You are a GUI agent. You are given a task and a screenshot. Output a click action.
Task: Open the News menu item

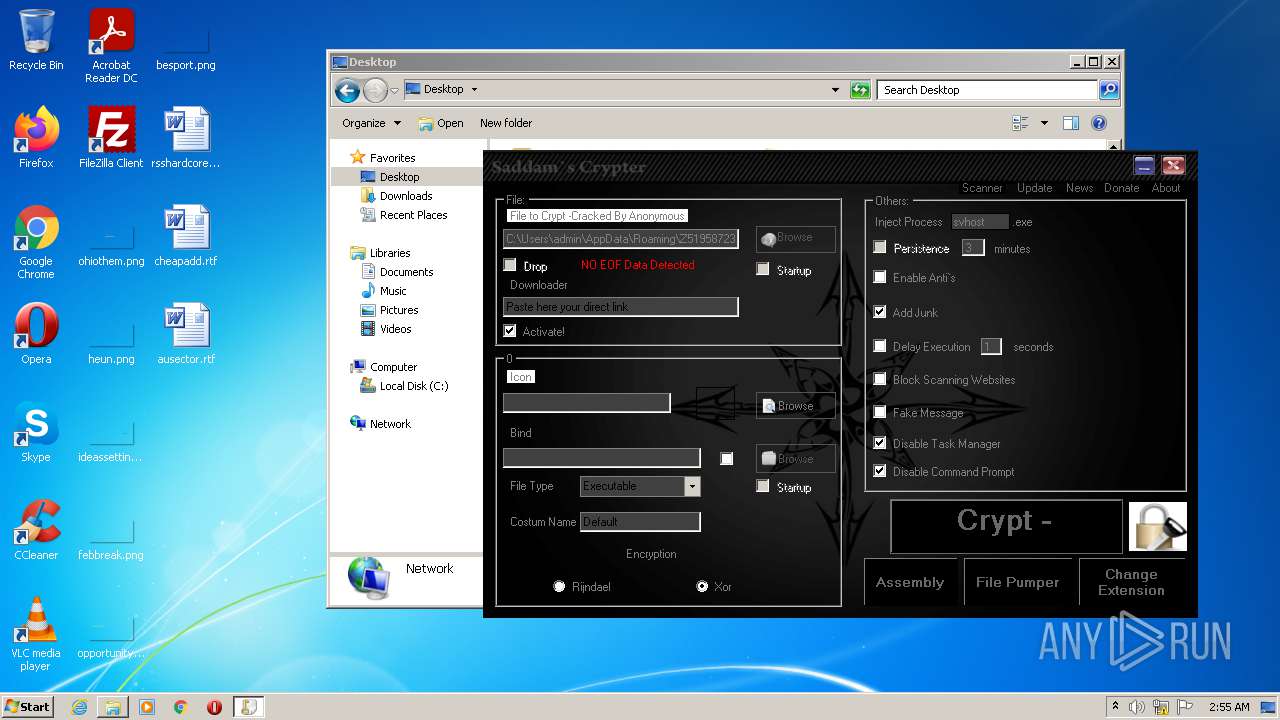(1079, 188)
